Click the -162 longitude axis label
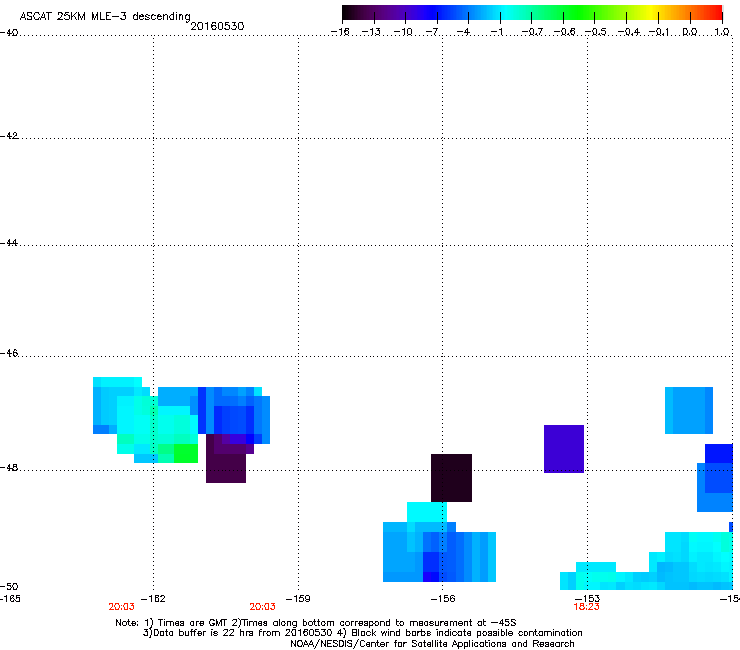 coord(153,599)
